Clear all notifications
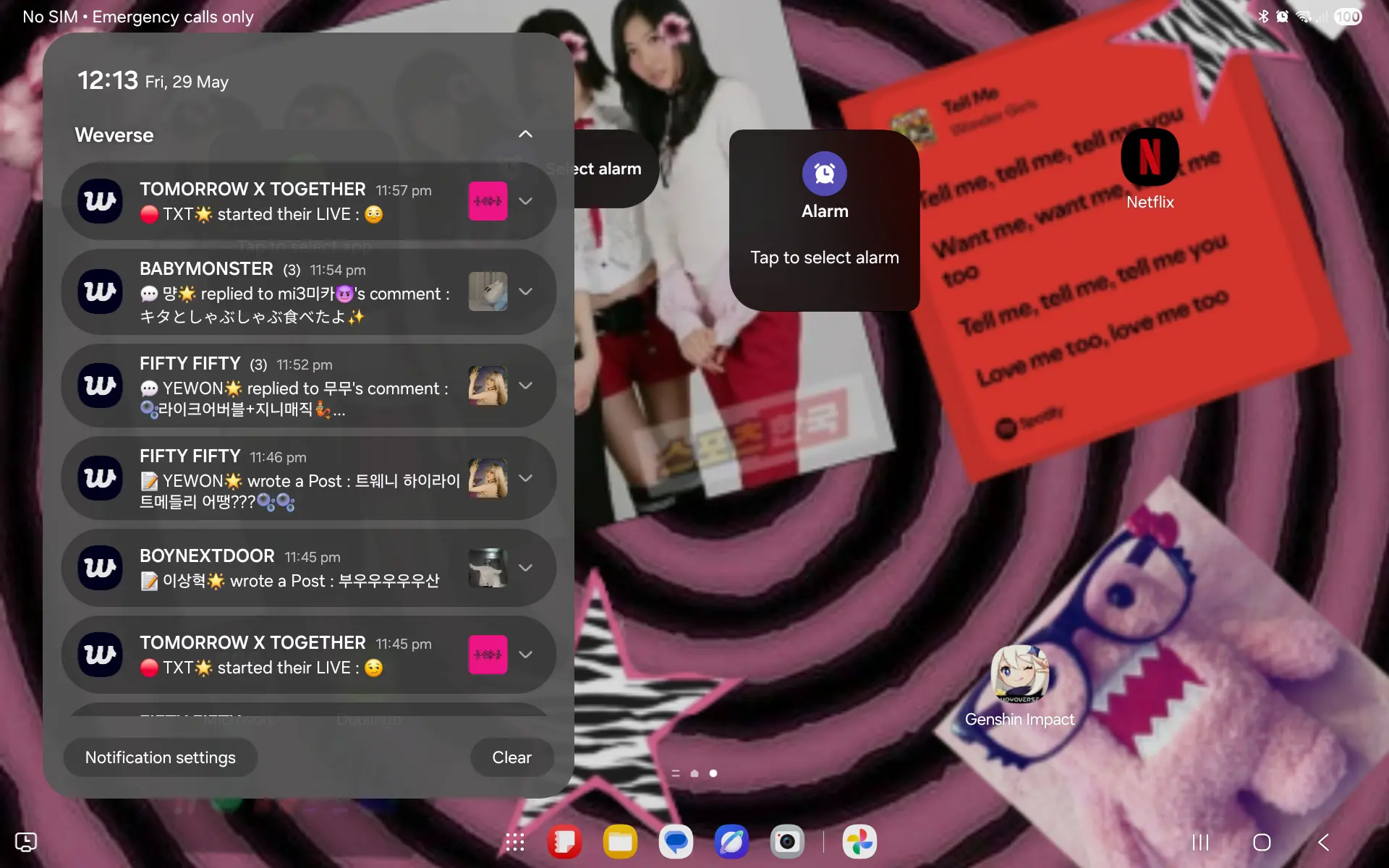Screen dimensions: 1389x868 (512, 757)
